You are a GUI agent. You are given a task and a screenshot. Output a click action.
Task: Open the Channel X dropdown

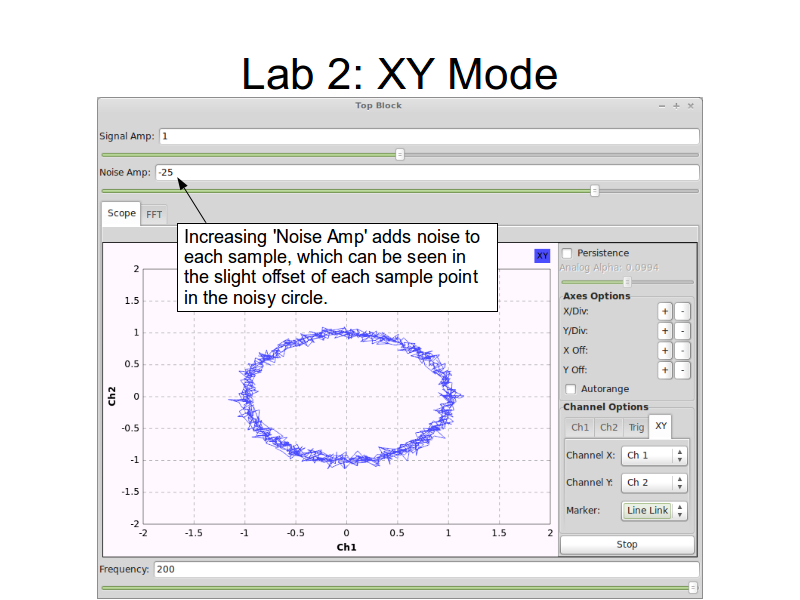653,455
